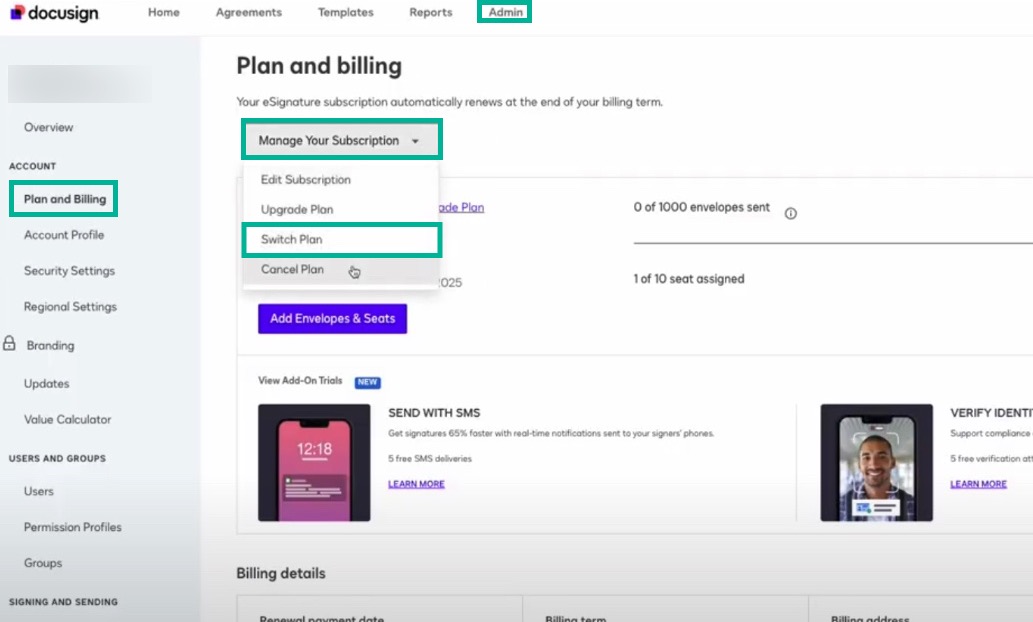Click the lock icon next to Branding
Viewport: 1033px width, 622px height.
point(8,344)
